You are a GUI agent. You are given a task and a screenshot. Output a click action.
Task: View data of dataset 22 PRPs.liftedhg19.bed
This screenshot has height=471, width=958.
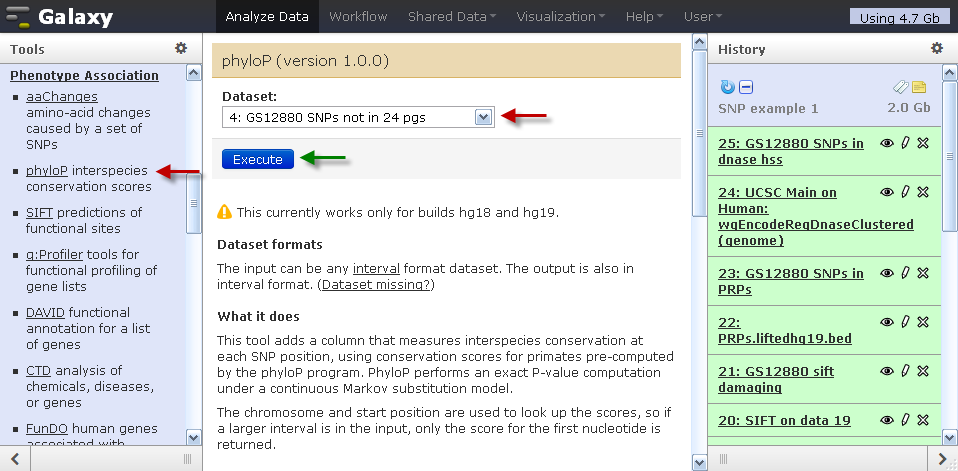887,322
